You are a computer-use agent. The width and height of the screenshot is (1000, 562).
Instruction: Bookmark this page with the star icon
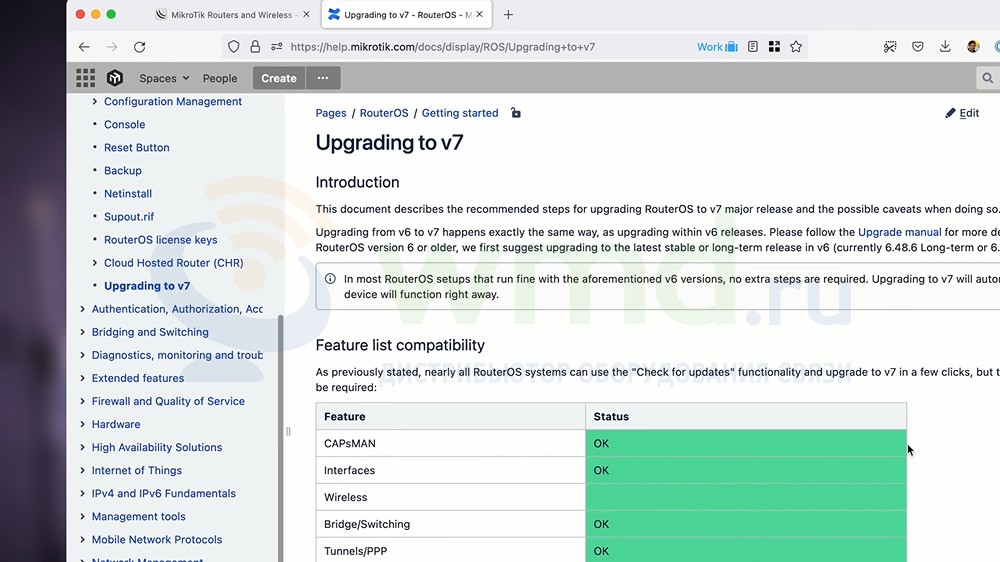pos(796,47)
